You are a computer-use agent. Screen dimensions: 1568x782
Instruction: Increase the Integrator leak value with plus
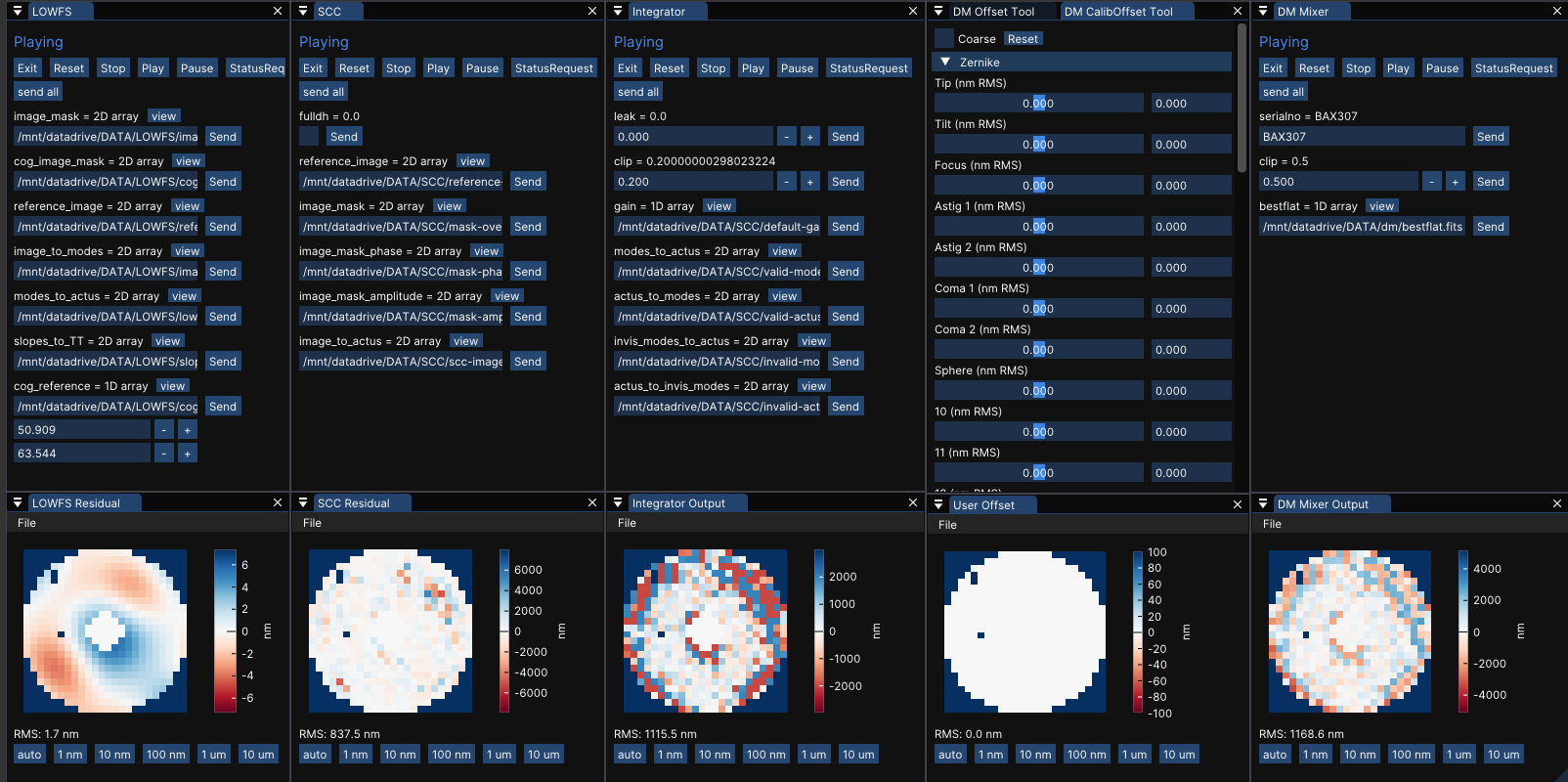point(809,137)
